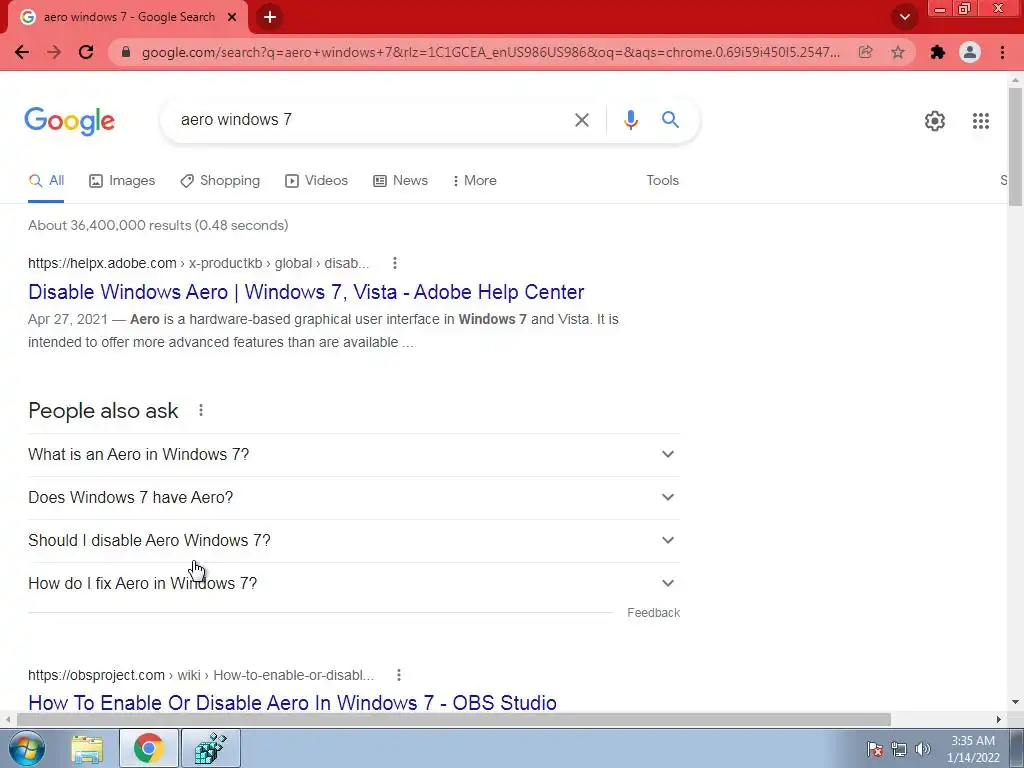The height and width of the screenshot is (768, 1024).
Task: Open options dots for obsproject.com result
Action: coord(398,675)
